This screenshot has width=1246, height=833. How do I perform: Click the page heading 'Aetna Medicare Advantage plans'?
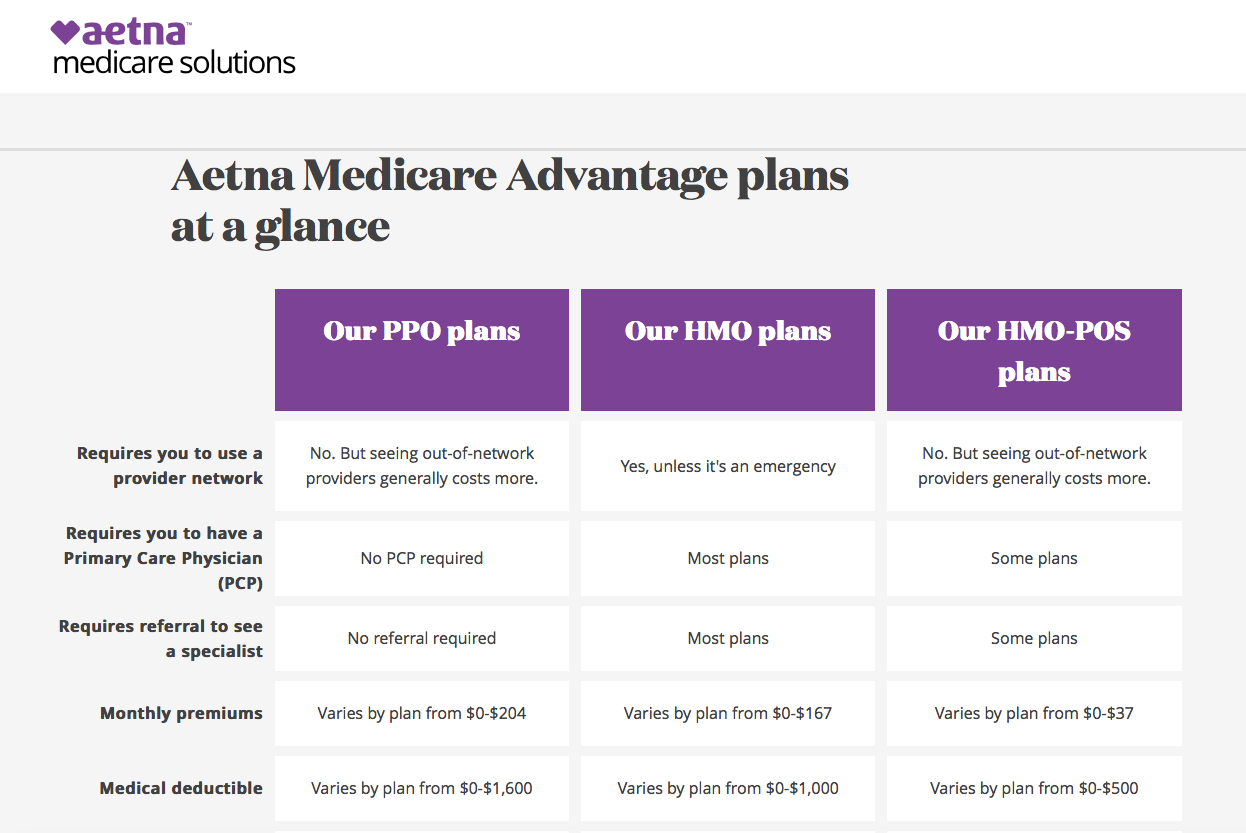pos(509,176)
